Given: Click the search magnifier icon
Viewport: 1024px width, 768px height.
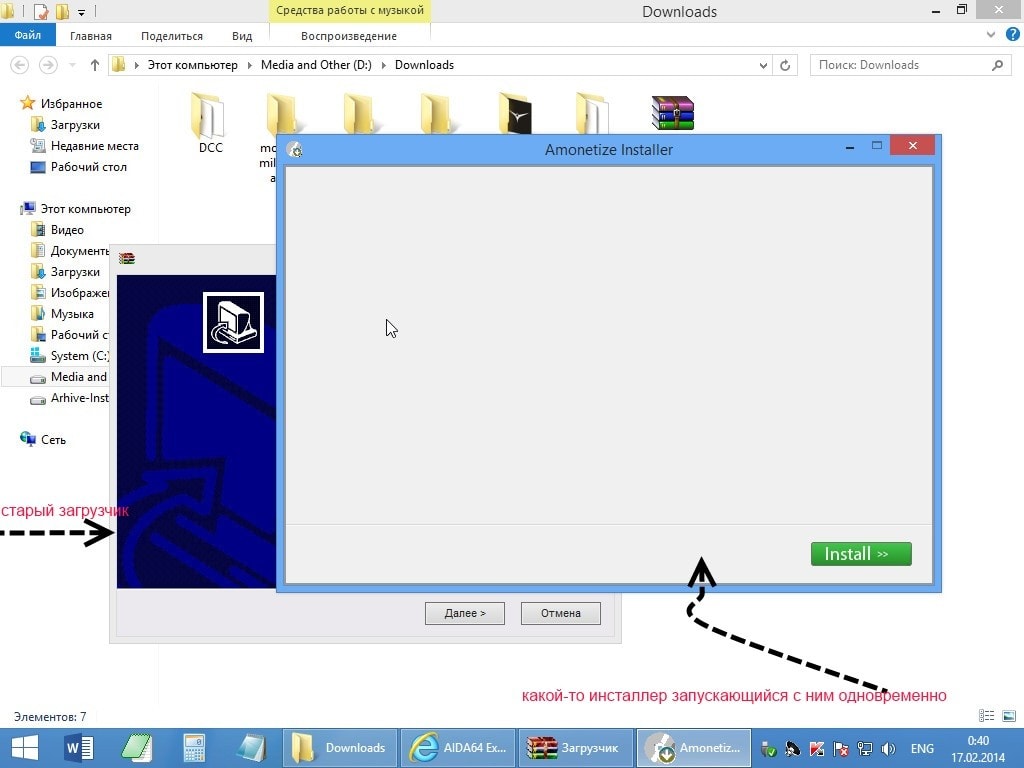Looking at the screenshot, I should [997, 65].
